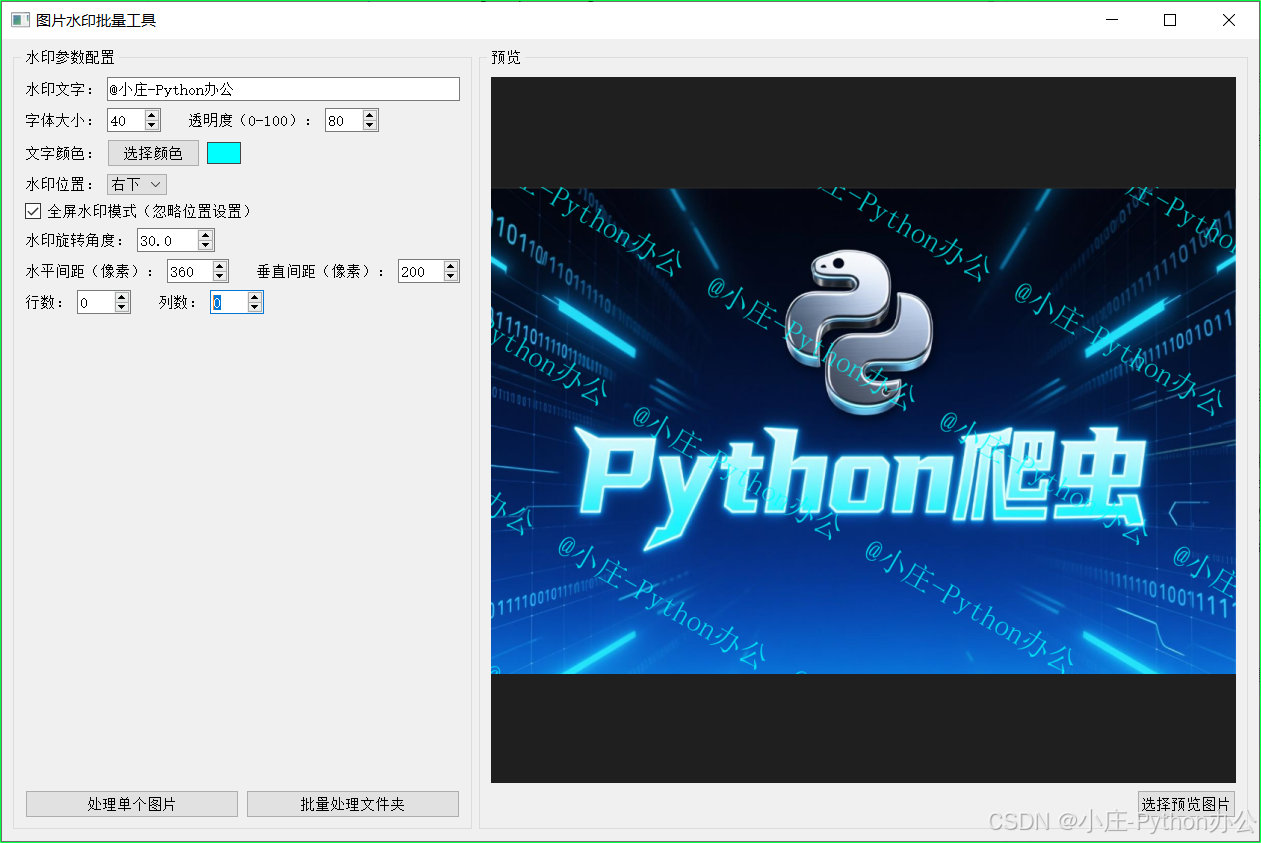Click the 水印文字： label
This screenshot has height=843, width=1261.
(x=60, y=90)
